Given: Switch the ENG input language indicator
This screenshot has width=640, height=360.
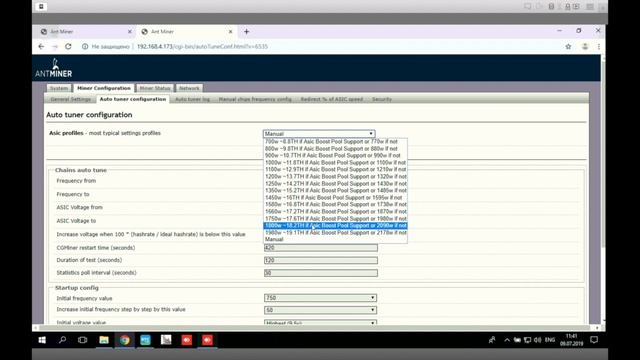Looking at the screenshot, I should click(x=550, y=340).
